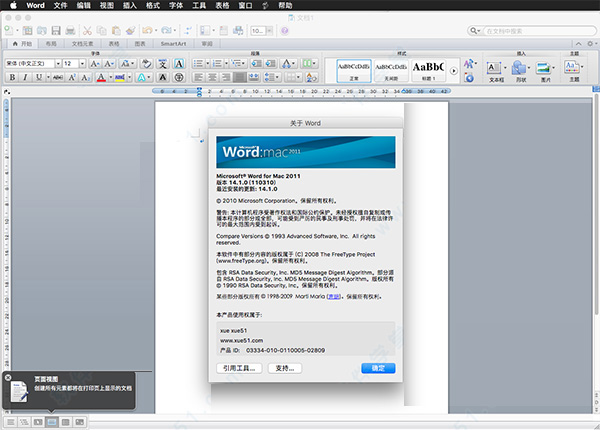The height and width of the screenshot is (430, 600).
Task: Switch to the 布局 ribbon tab
Action: tap(51, 44)
